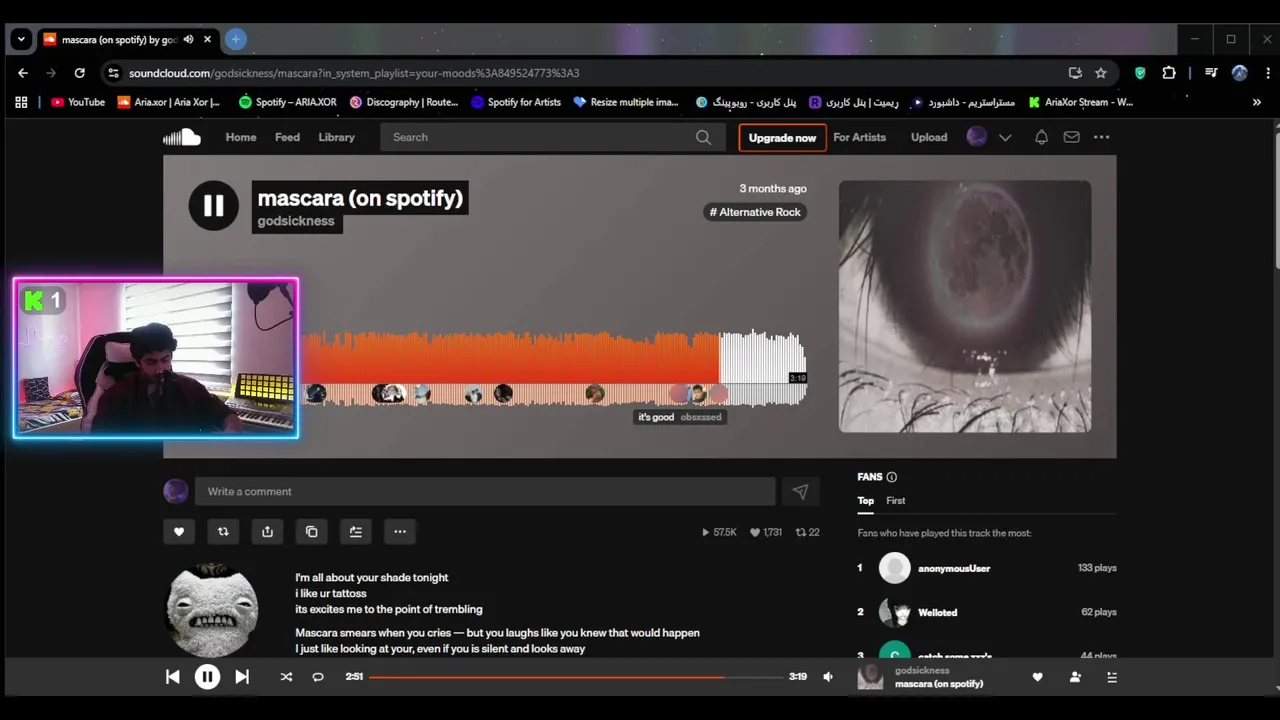Pause playback in bottom player bar
Screen dimensions: 1280x720
tap(207, 677)
